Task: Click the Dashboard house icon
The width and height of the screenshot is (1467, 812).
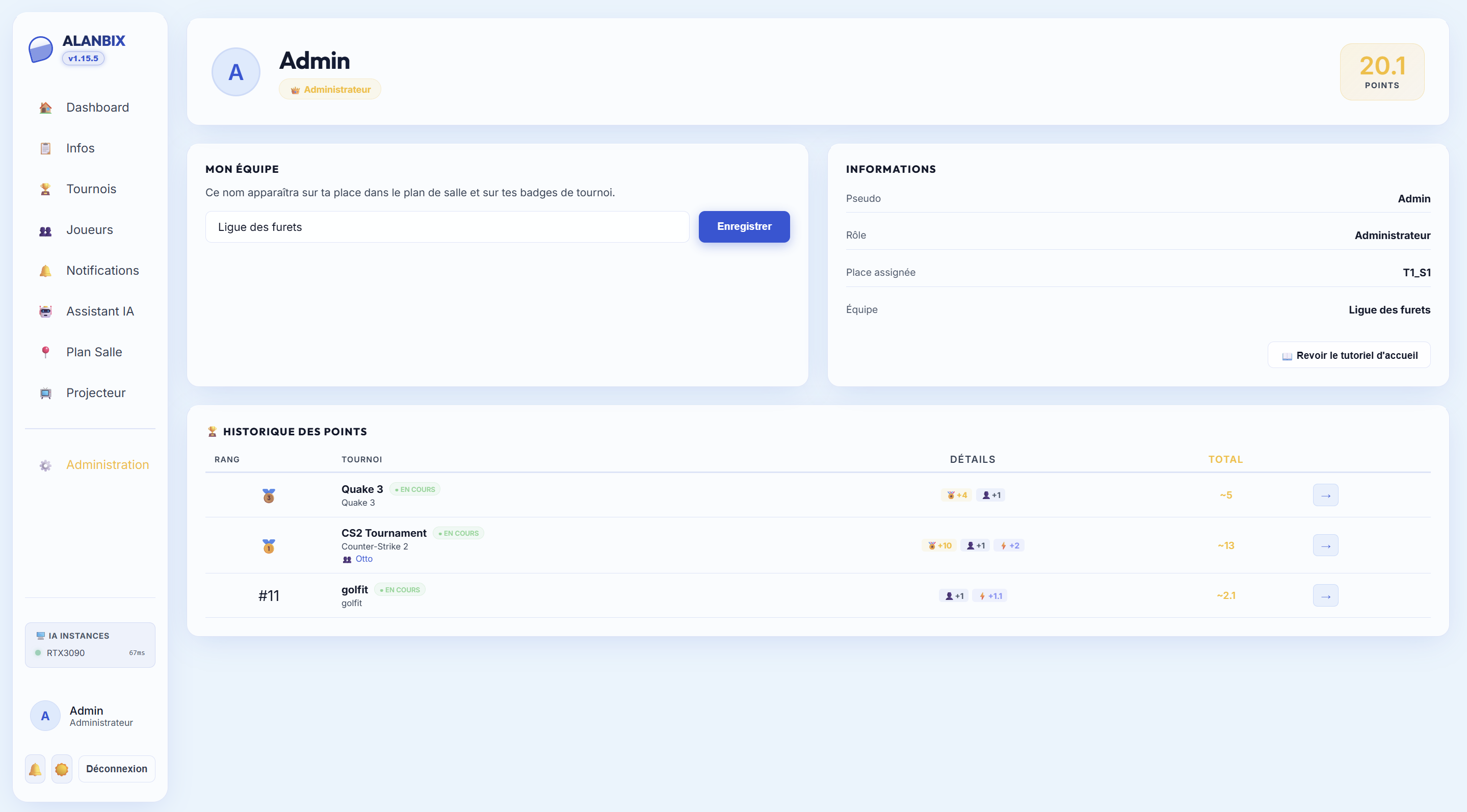Action: click(x=45, y=108)
